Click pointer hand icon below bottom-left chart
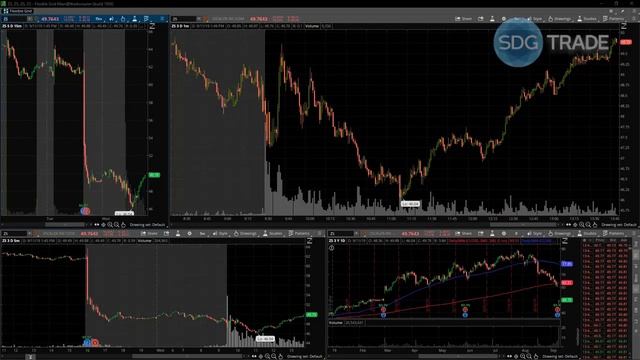The width and height of the screenshot is (640, 360). point(281,356)
